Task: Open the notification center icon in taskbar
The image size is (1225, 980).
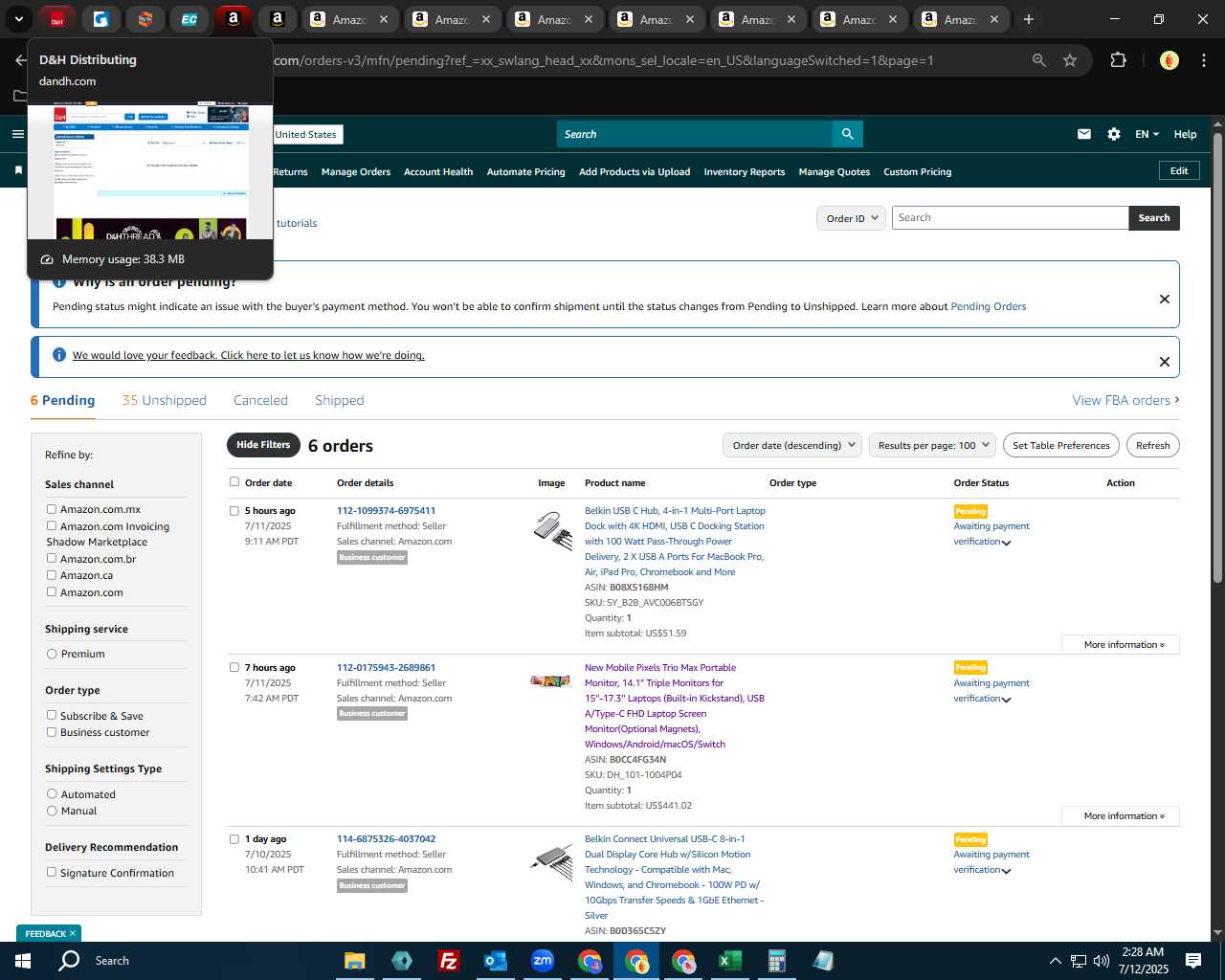Action: click(x=1193, y=961)
